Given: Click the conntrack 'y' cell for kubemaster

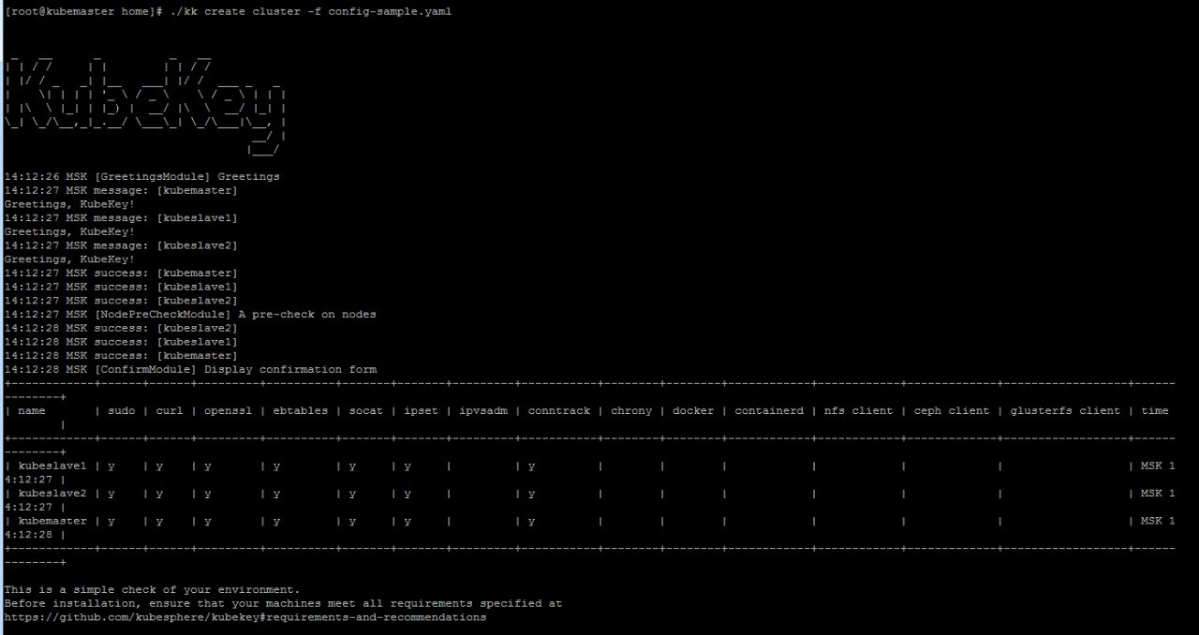Looking at the screenshot, I should coord(531,521).
